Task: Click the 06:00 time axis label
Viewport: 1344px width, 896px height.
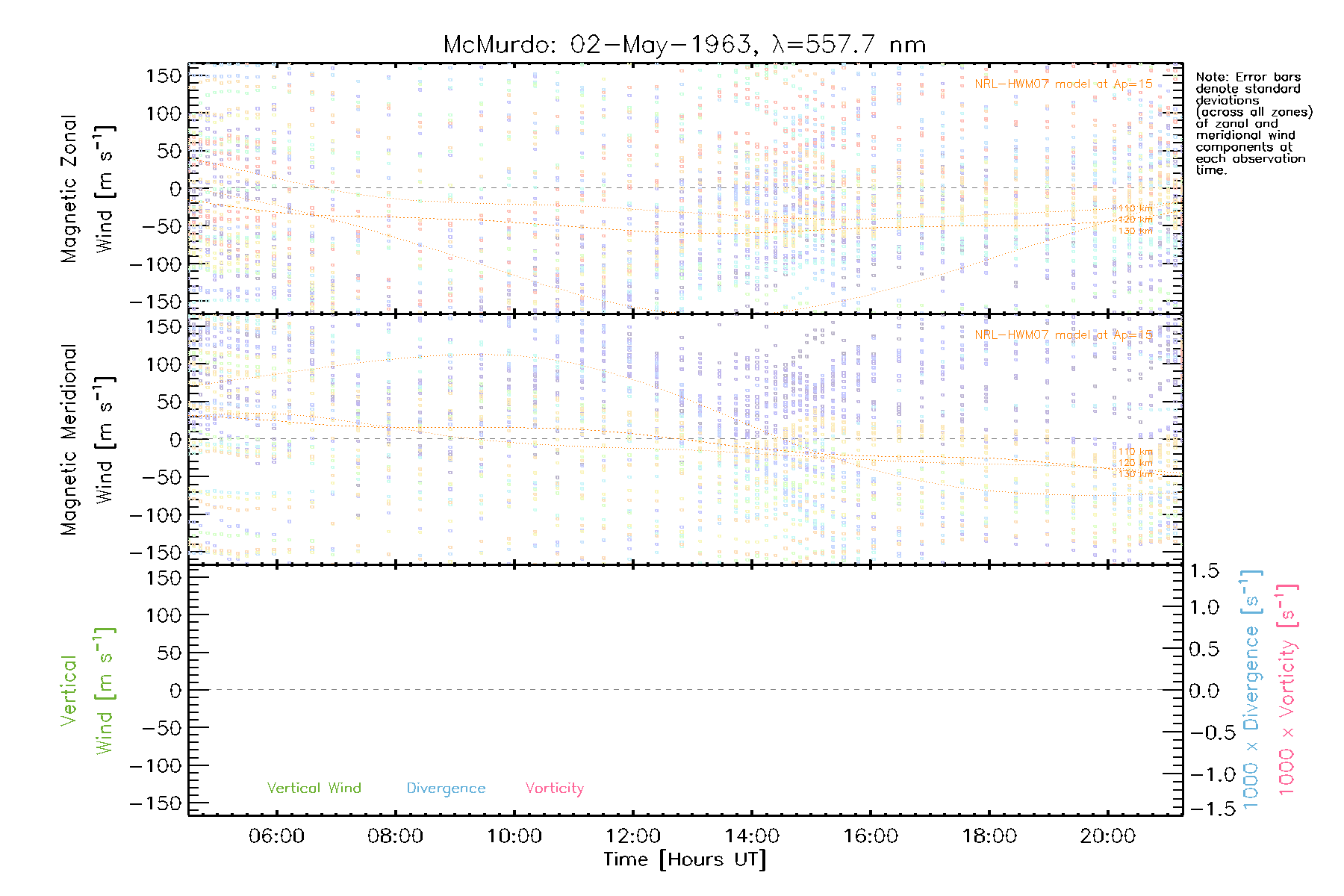Action: pos(276,836)
